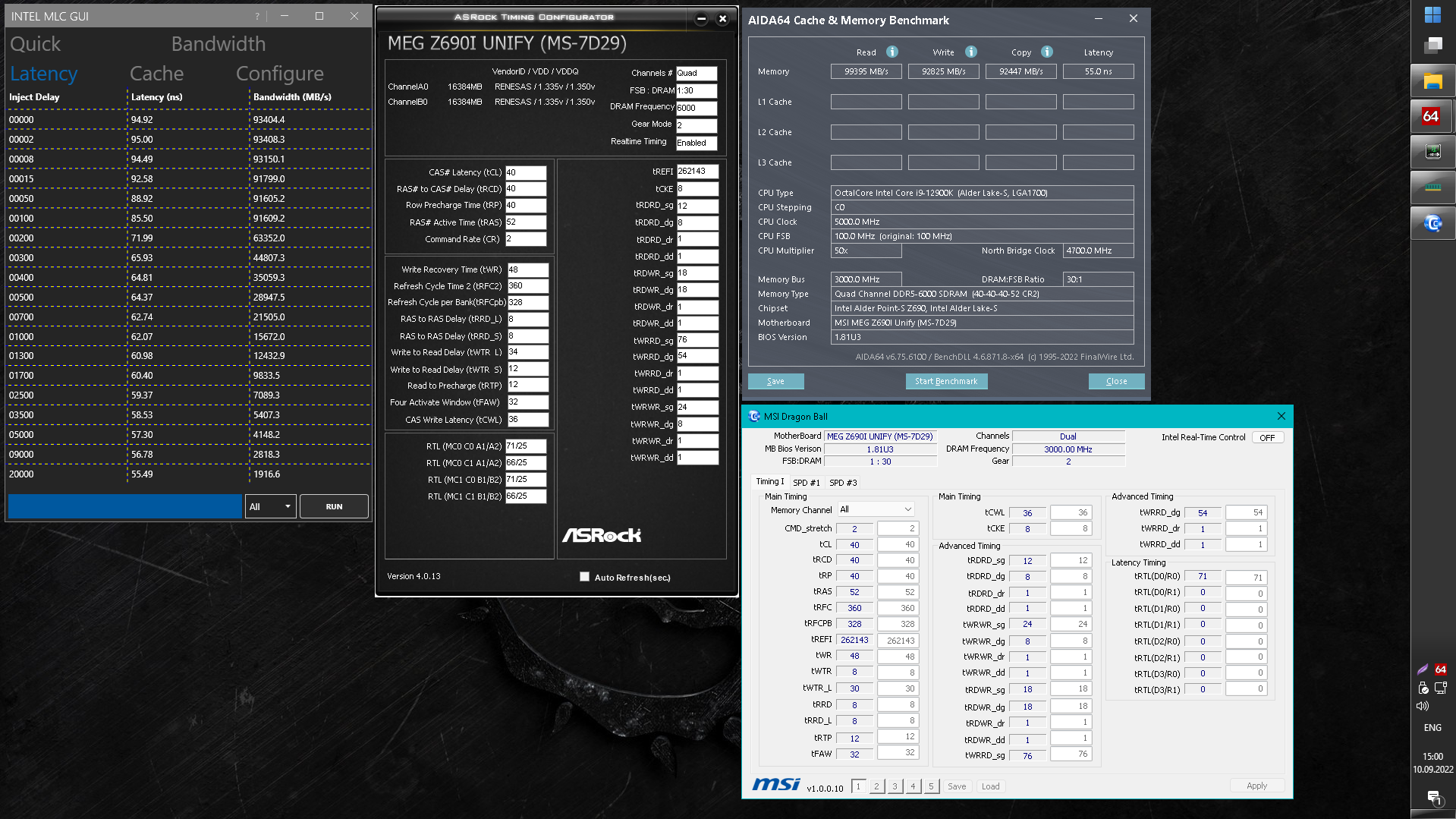Click the tCL editable field in Dragon Ball
1456x819 pixels.
(897, 544)
